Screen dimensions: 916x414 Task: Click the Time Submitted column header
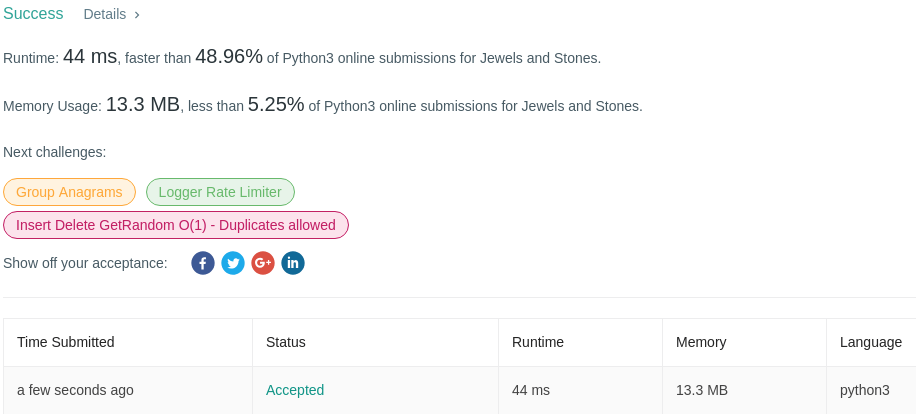point(66,342)
